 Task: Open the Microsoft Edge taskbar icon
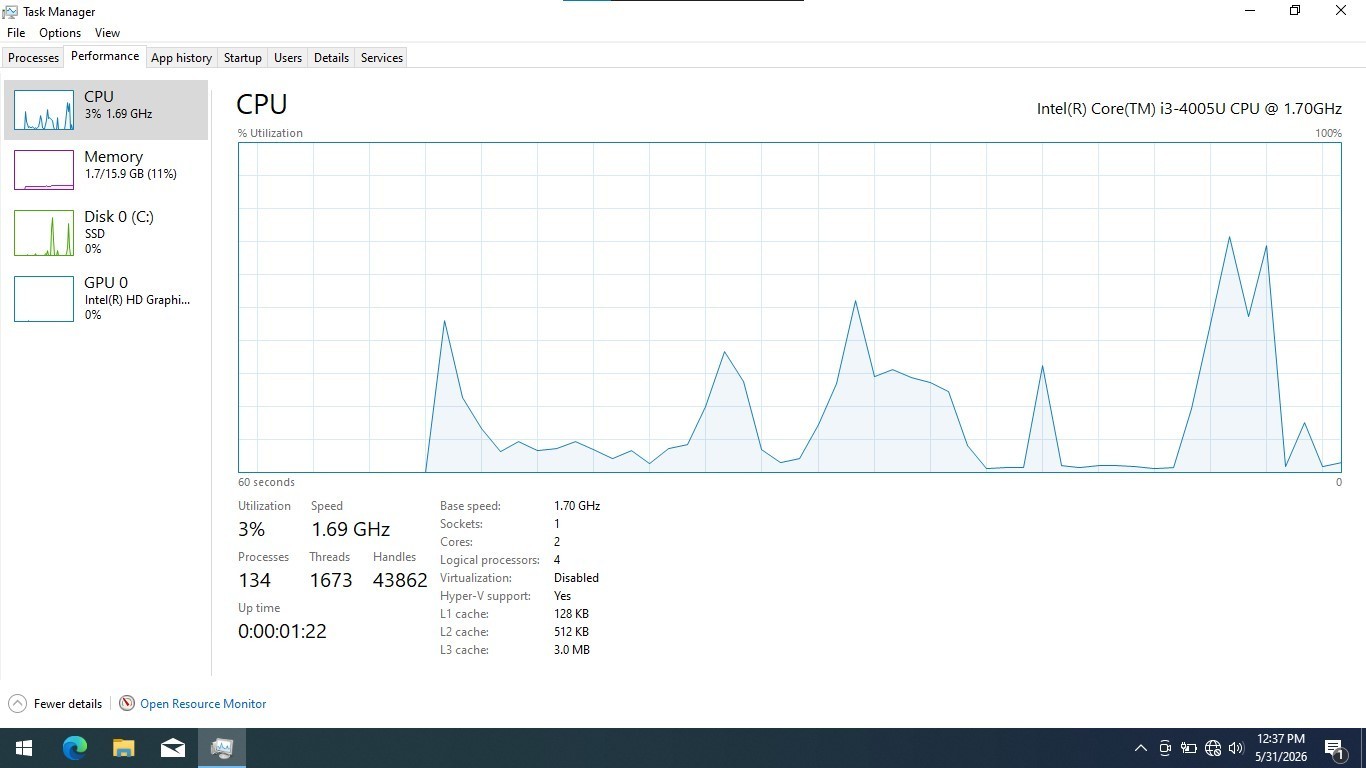click(x=75, y=747)
